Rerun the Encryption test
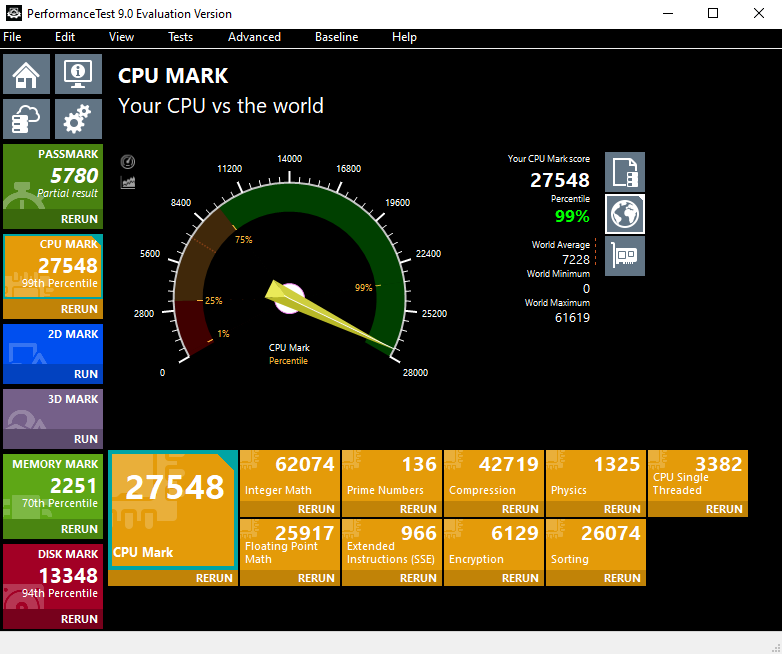This screenshot has height=654, width=782. tap(494, 578)
